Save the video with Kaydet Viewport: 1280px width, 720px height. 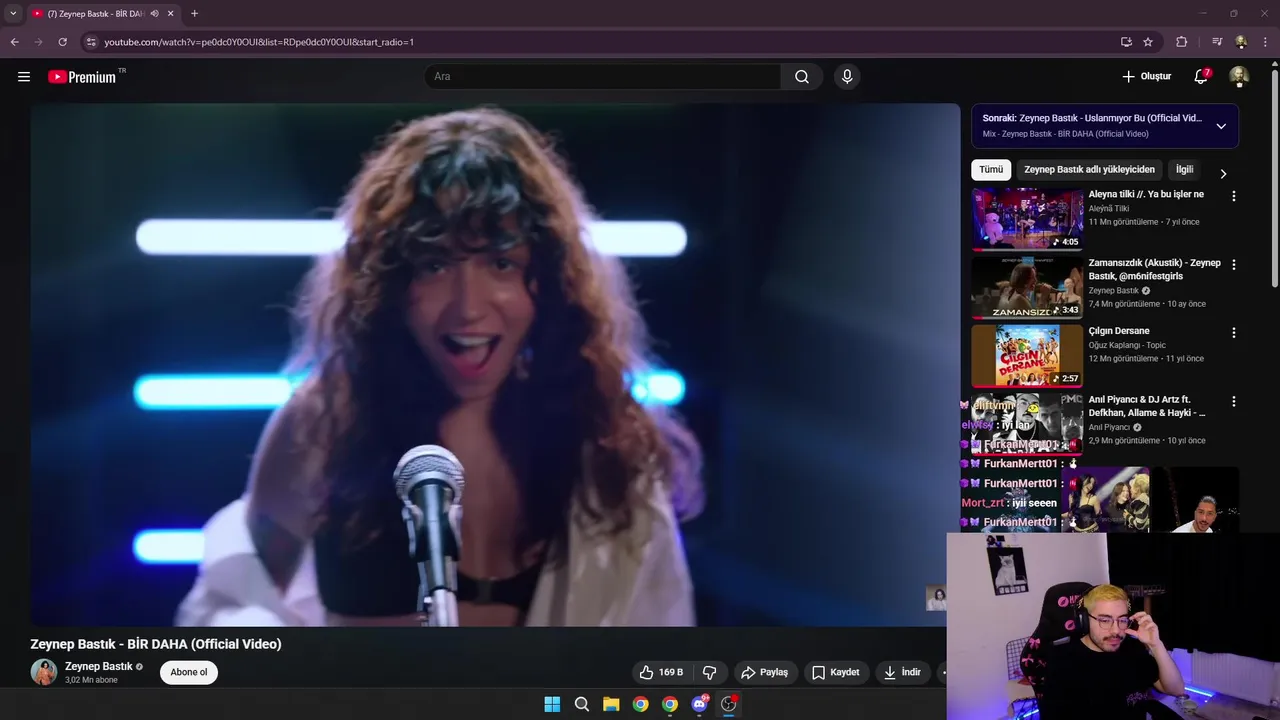click(836, 672)
